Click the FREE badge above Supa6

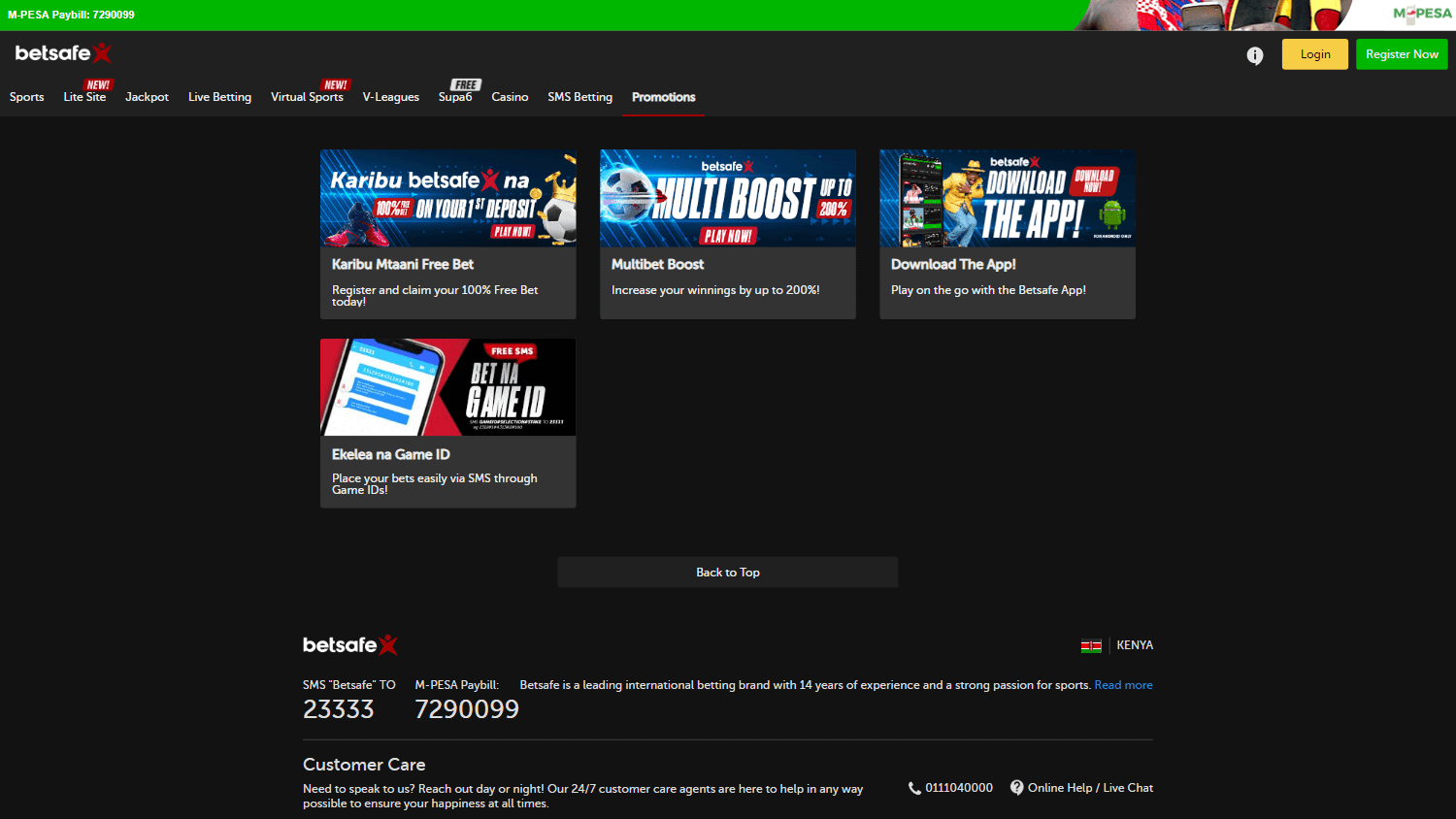pos(466,84)
